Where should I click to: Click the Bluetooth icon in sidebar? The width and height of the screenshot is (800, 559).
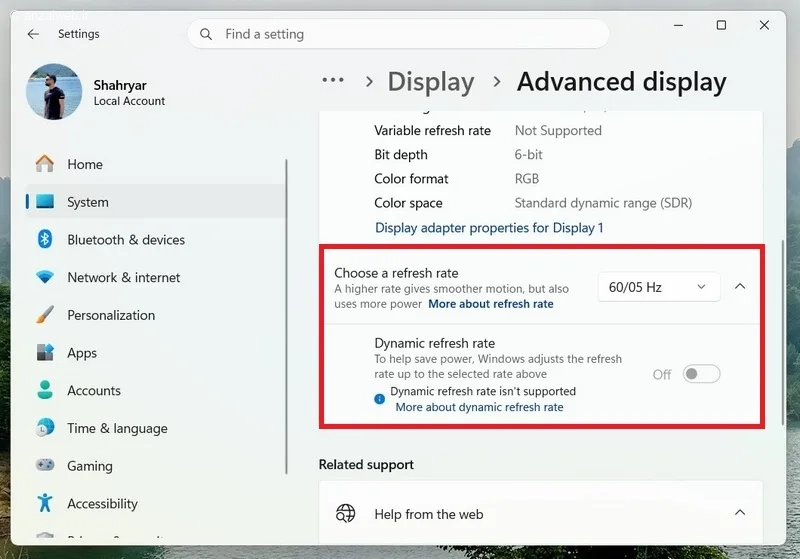(45, 239)
